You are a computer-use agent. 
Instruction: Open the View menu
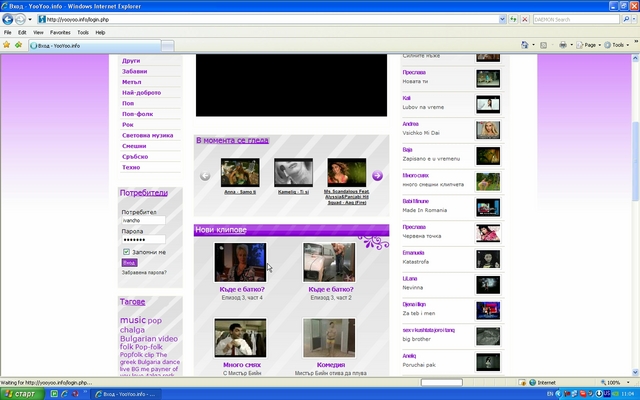click(38, 32)
